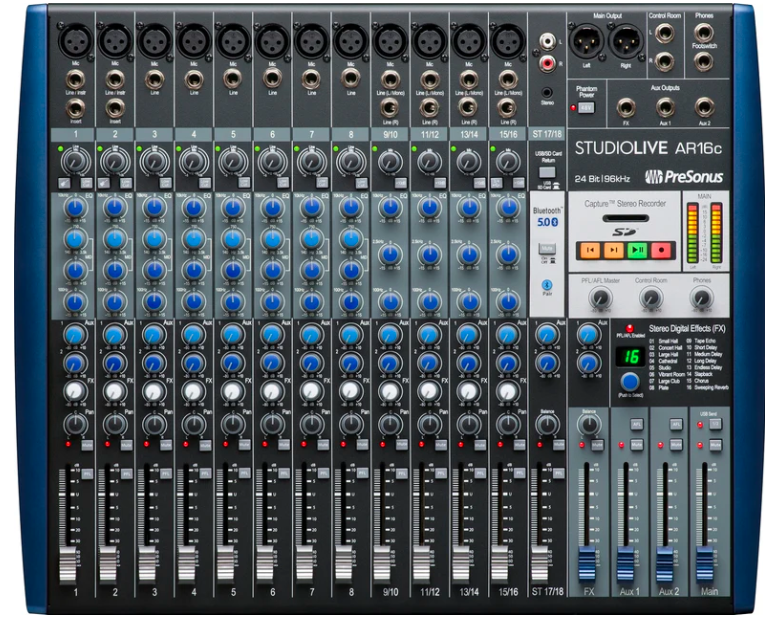Click the green FX preset display showing 16

tap(630, 357)
